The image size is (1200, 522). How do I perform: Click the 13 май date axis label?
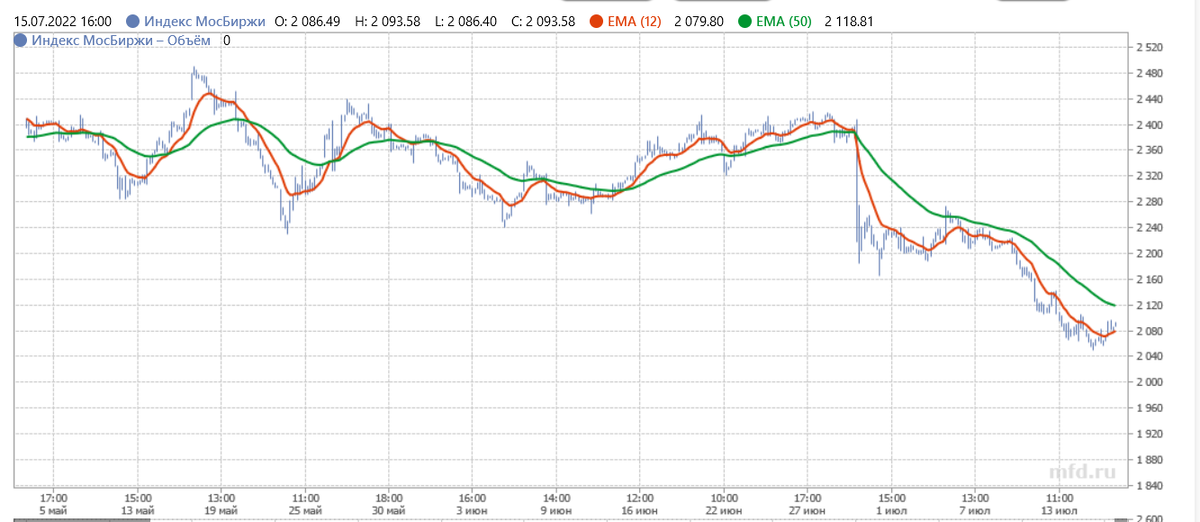point(138,508)
